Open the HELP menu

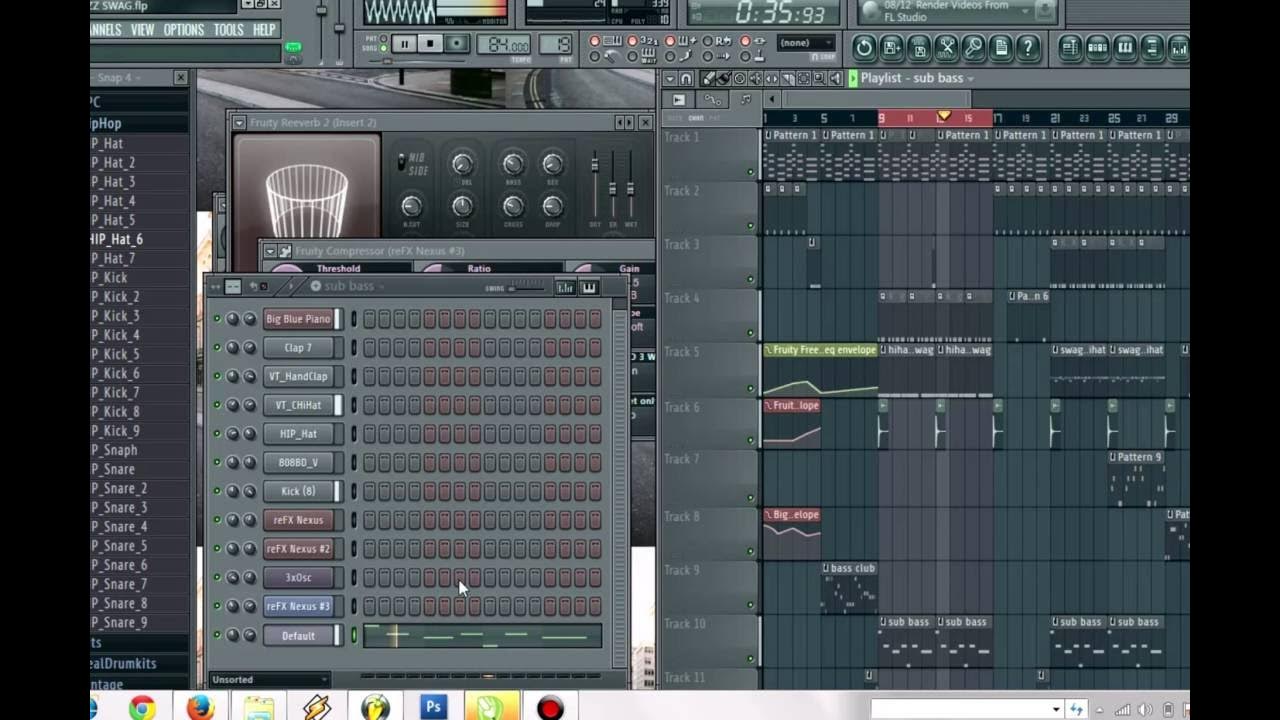(x=264, y=30)
